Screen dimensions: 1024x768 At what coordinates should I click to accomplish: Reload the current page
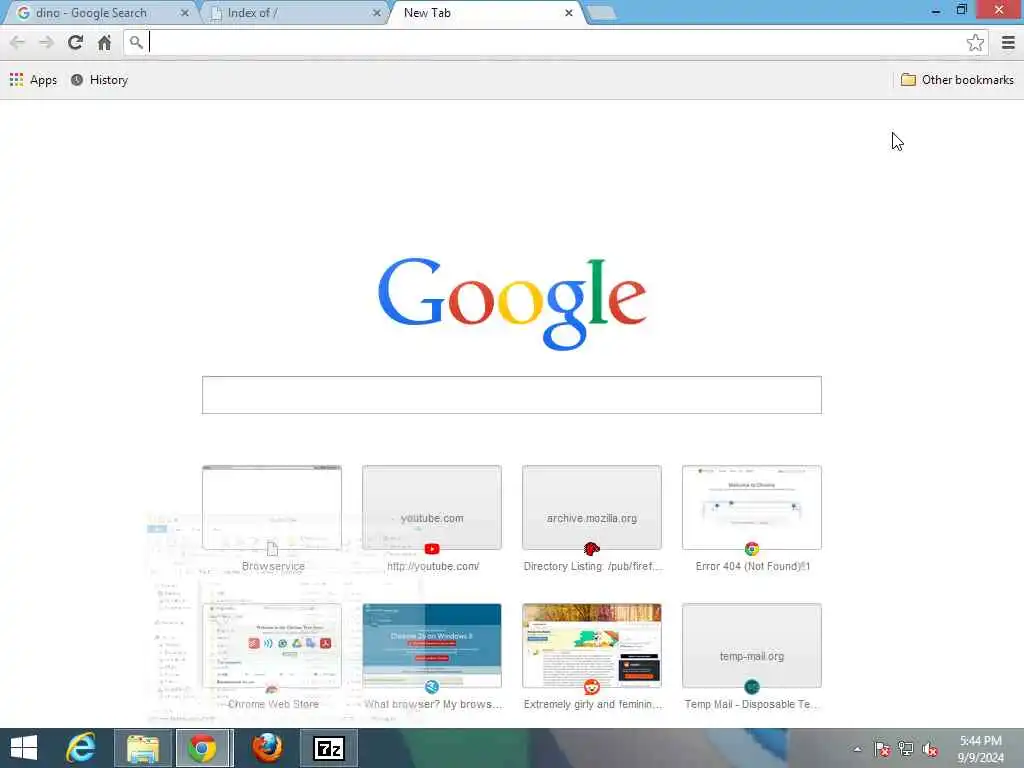point(75,42)
